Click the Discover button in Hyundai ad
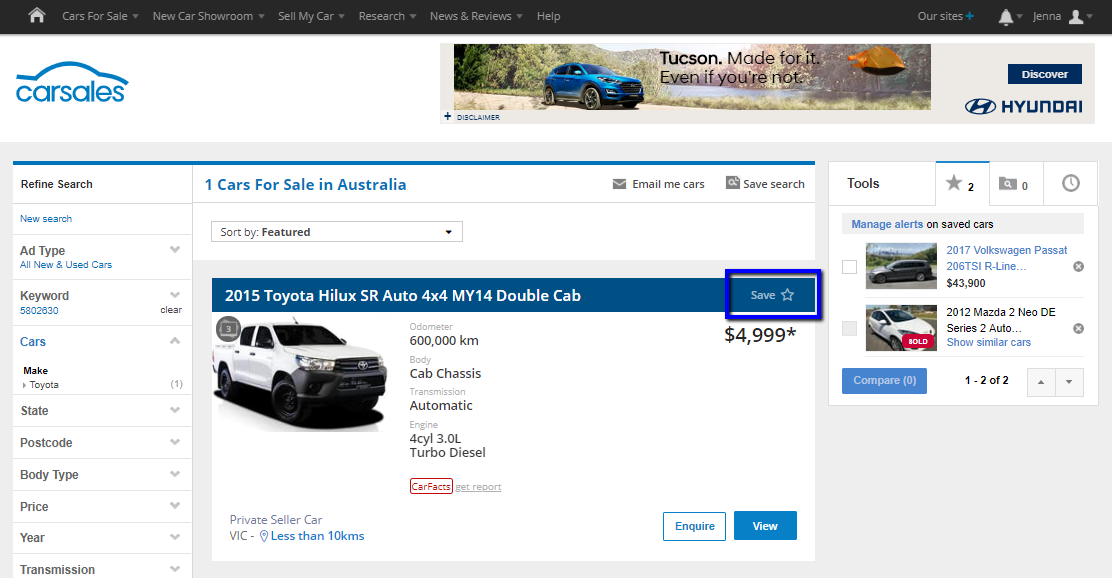 pos(1045,74)
